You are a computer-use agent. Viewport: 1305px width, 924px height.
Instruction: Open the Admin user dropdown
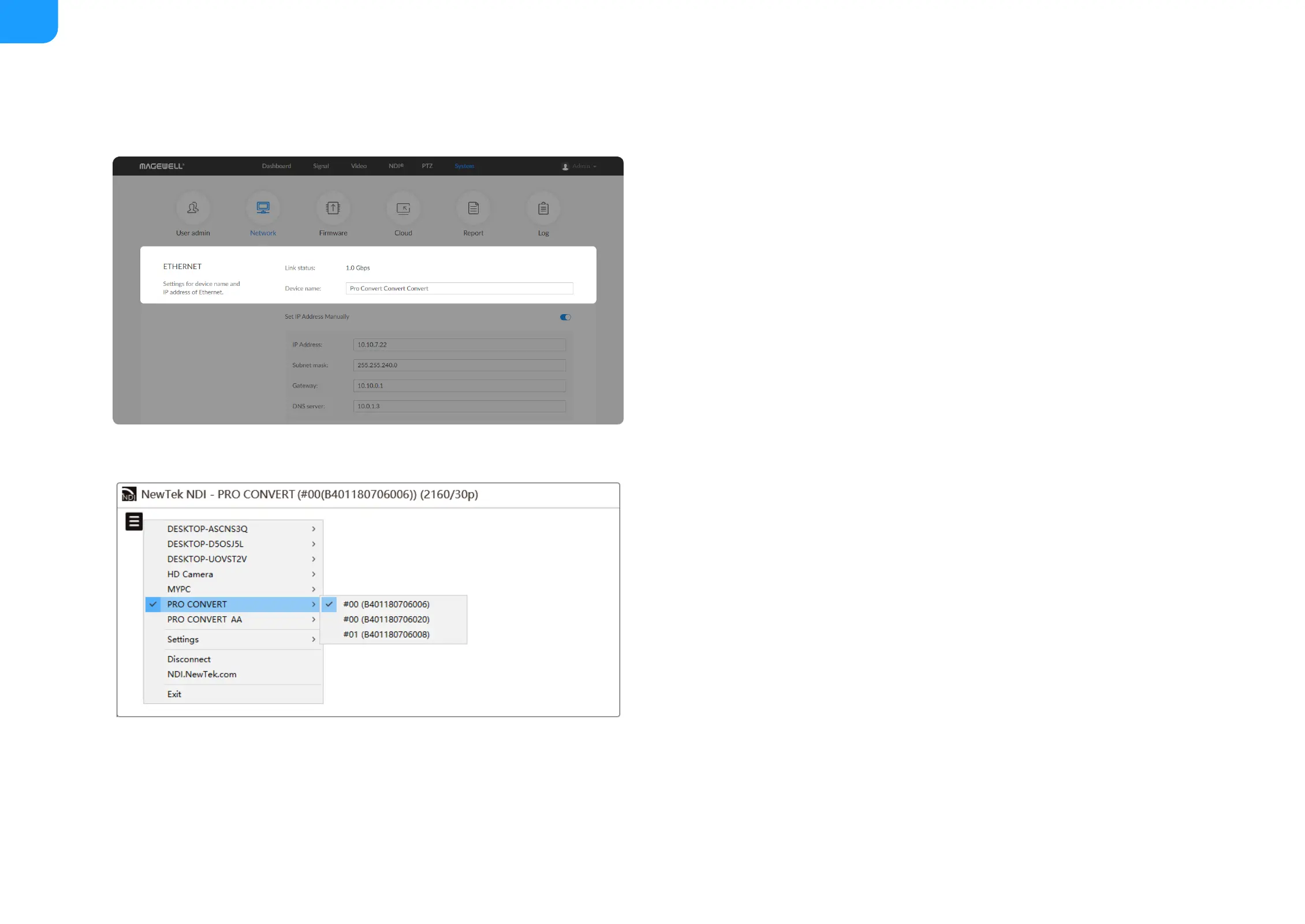point(579,166)
